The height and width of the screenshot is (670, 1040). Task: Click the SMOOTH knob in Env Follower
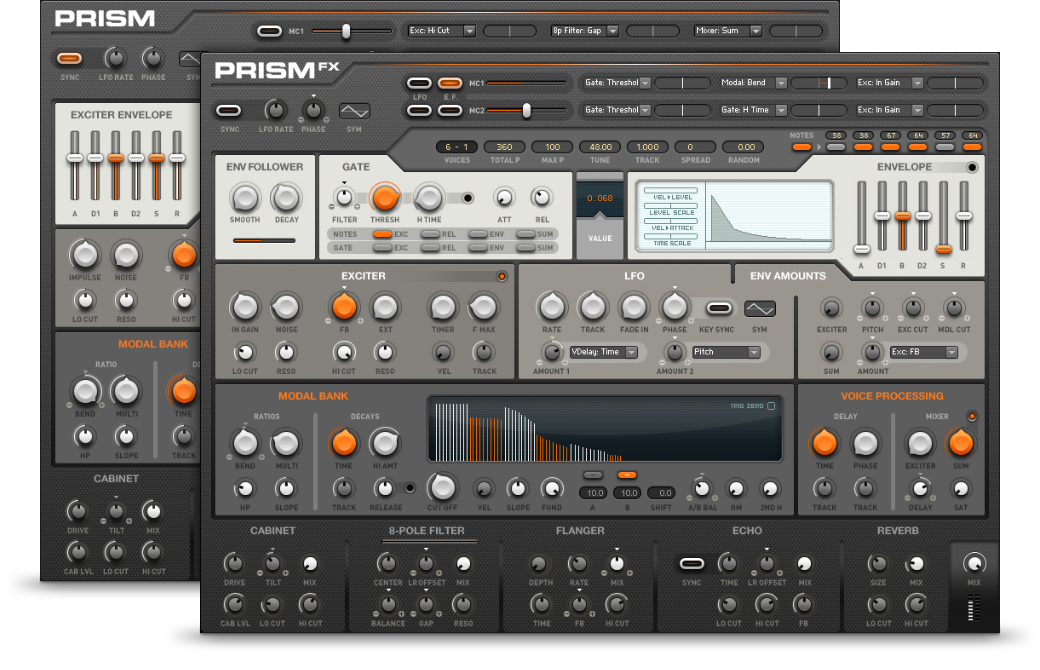tap(245, 198)
